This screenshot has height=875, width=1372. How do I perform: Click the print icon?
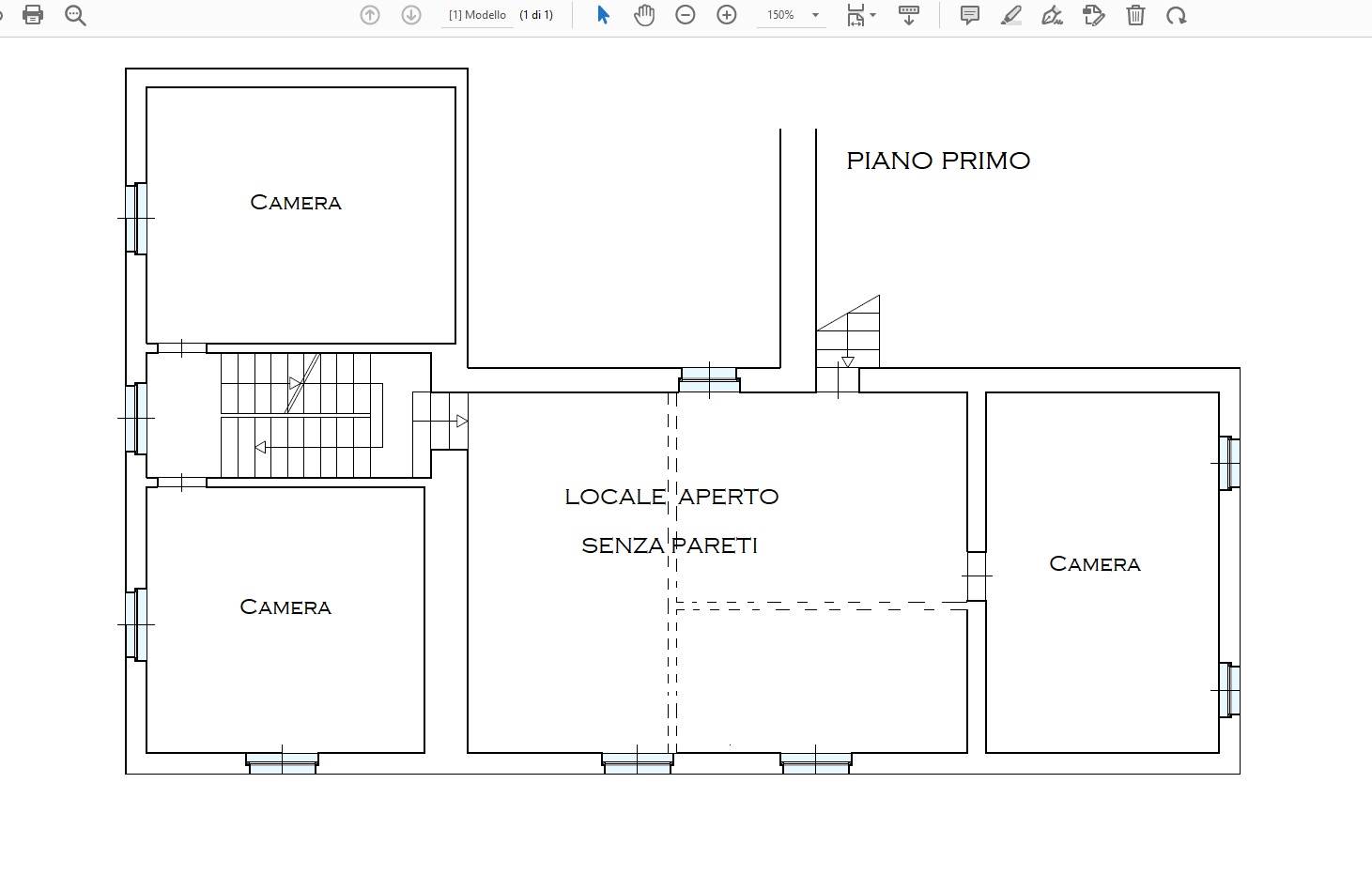tap(33, 15)
